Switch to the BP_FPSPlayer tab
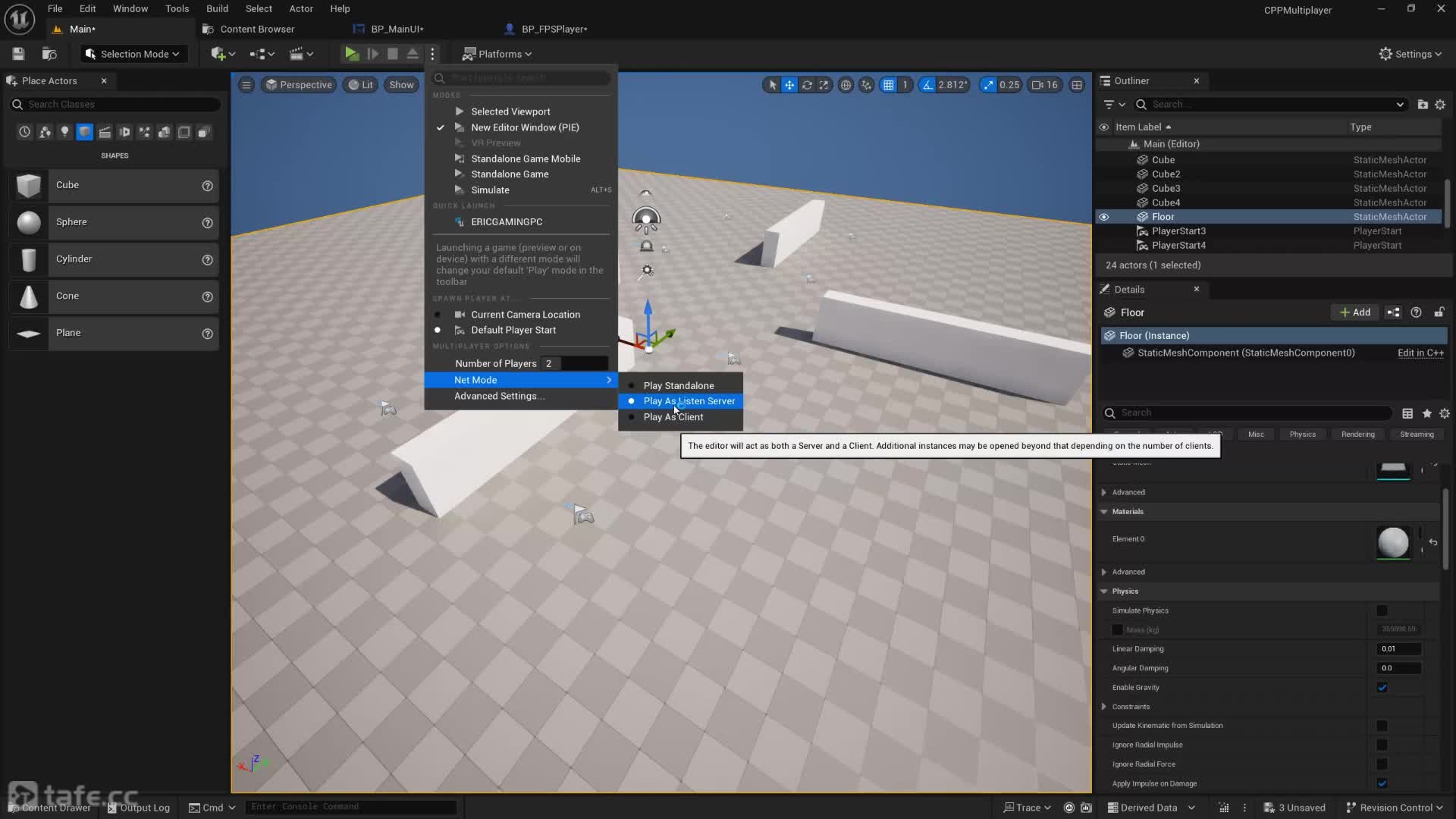 click(554, 29)
